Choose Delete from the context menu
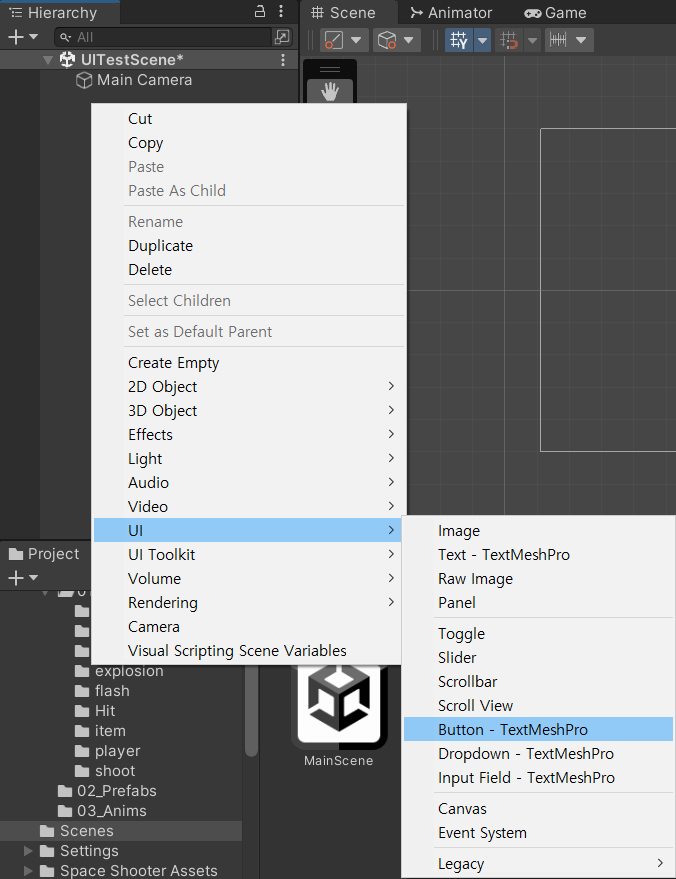The width and height of the screenshot is (676, 879). (249, 270)
